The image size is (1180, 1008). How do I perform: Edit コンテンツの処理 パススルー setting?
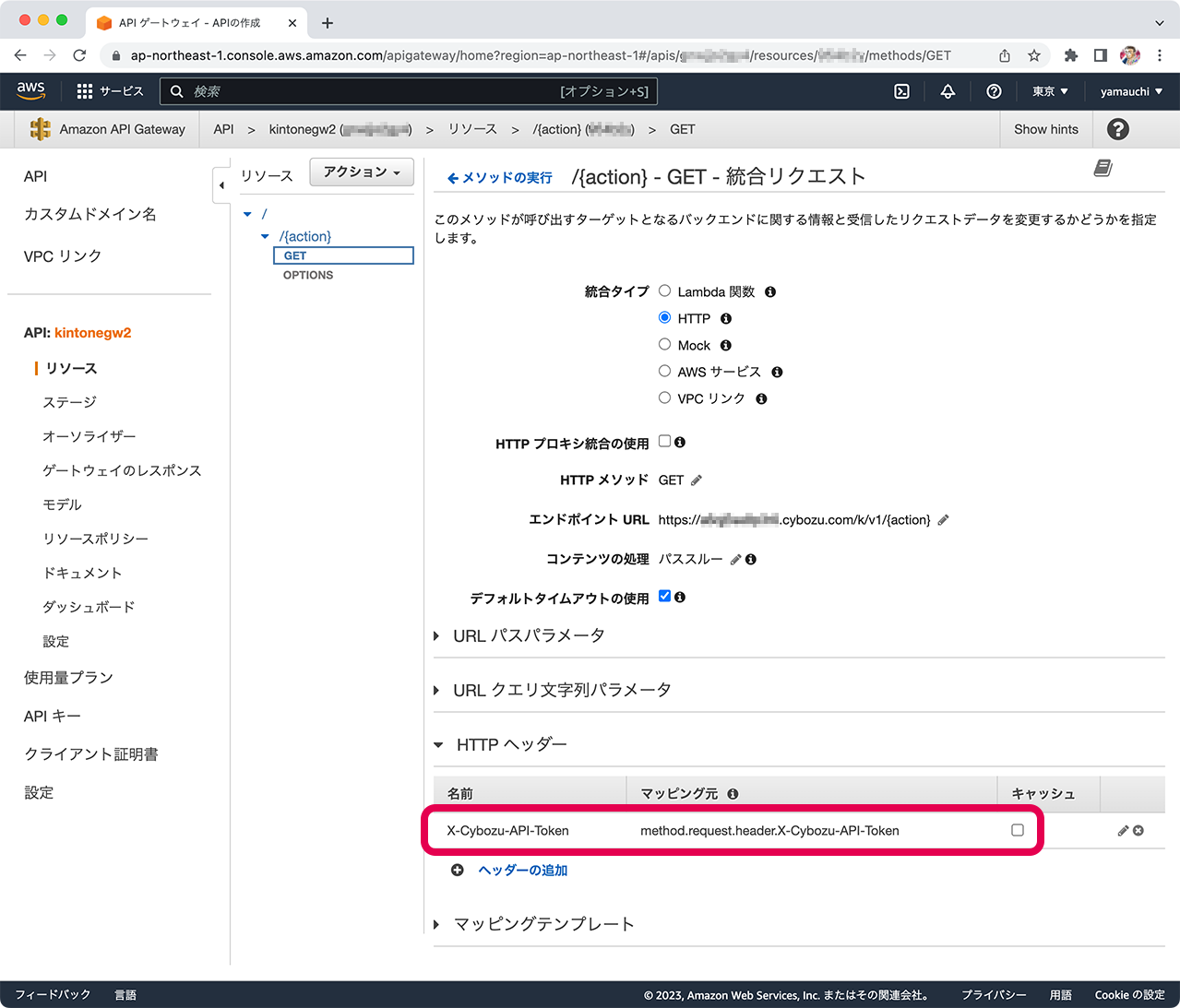[x=735, y=560]
